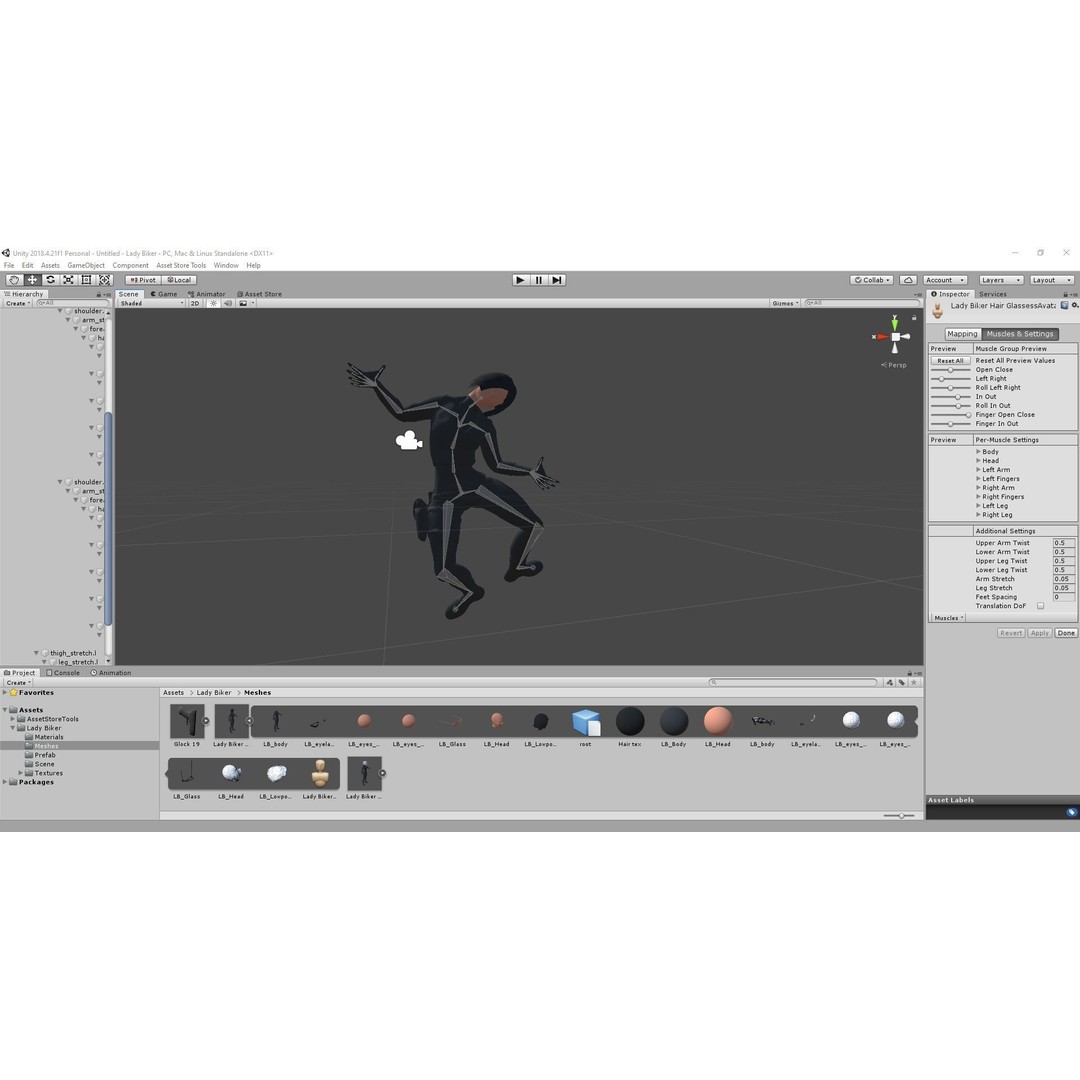Click the Step forward button
1080x1080 pixels.
click(557, 280)
